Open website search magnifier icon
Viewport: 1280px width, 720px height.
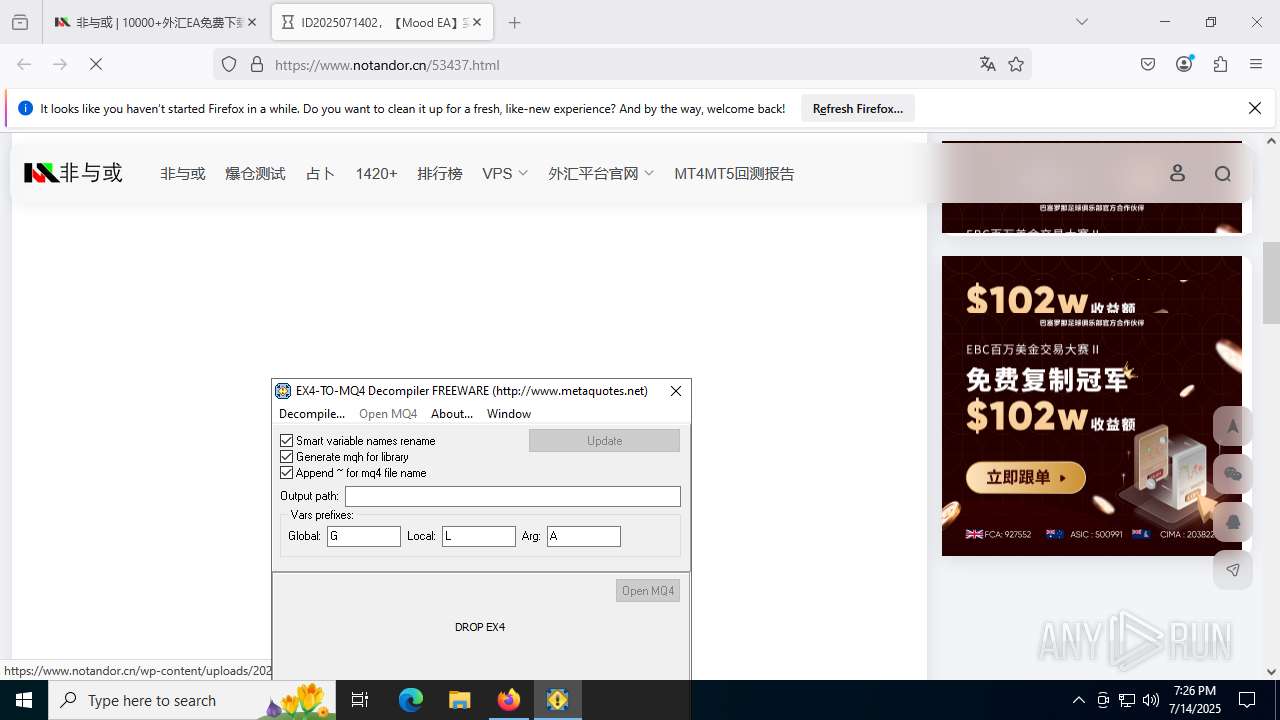(x=1222, y=174)
